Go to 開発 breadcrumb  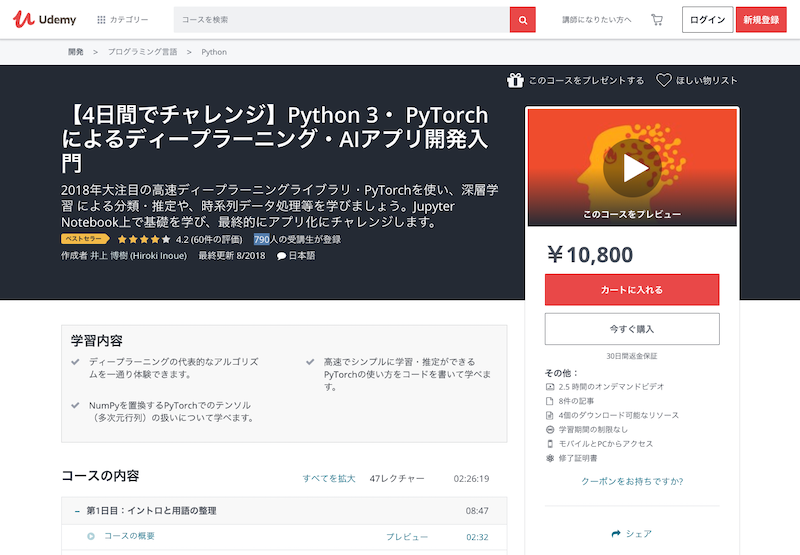(76, 52)
